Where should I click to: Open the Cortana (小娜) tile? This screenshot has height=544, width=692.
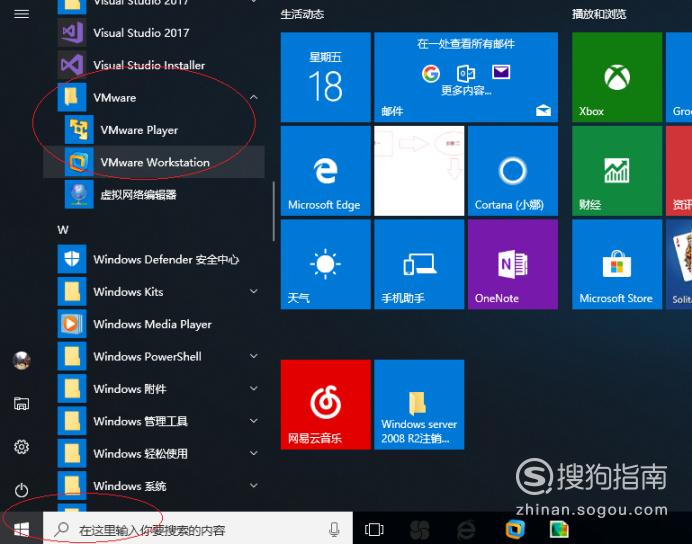513,171
